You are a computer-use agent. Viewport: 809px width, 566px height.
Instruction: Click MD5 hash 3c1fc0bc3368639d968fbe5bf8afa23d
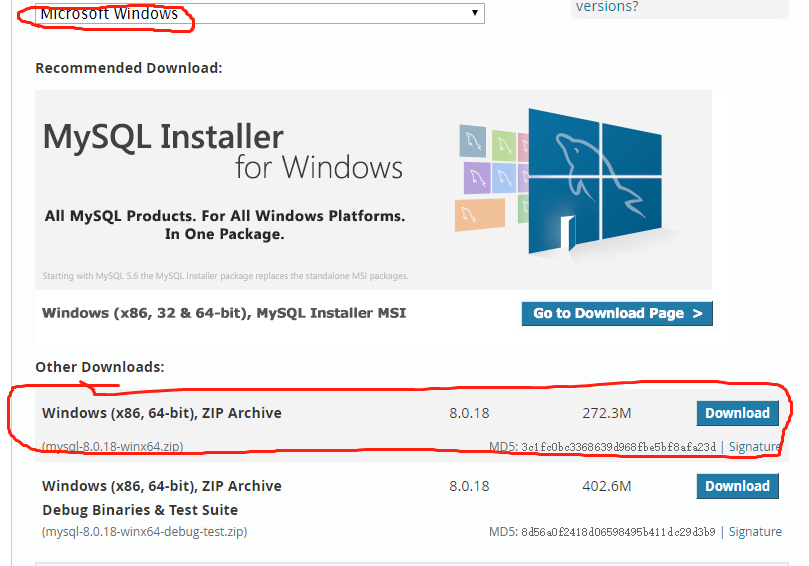coord(618,447)
